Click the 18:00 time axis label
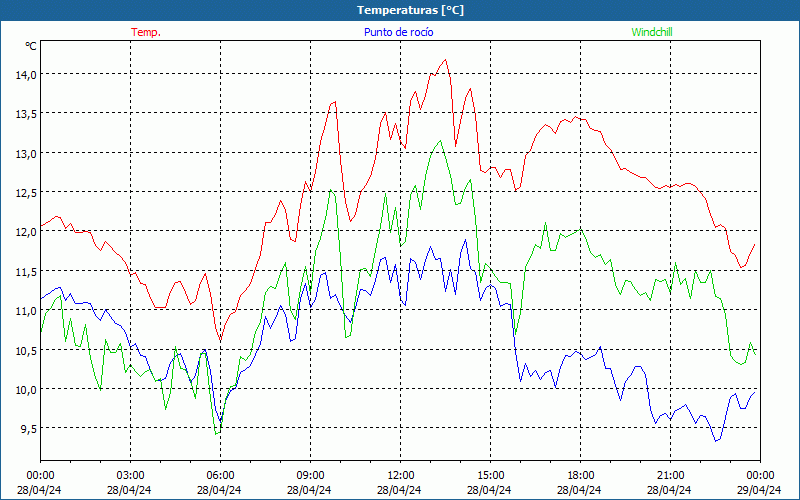Screen dimensions: 800x500 (x=581, y=476)
